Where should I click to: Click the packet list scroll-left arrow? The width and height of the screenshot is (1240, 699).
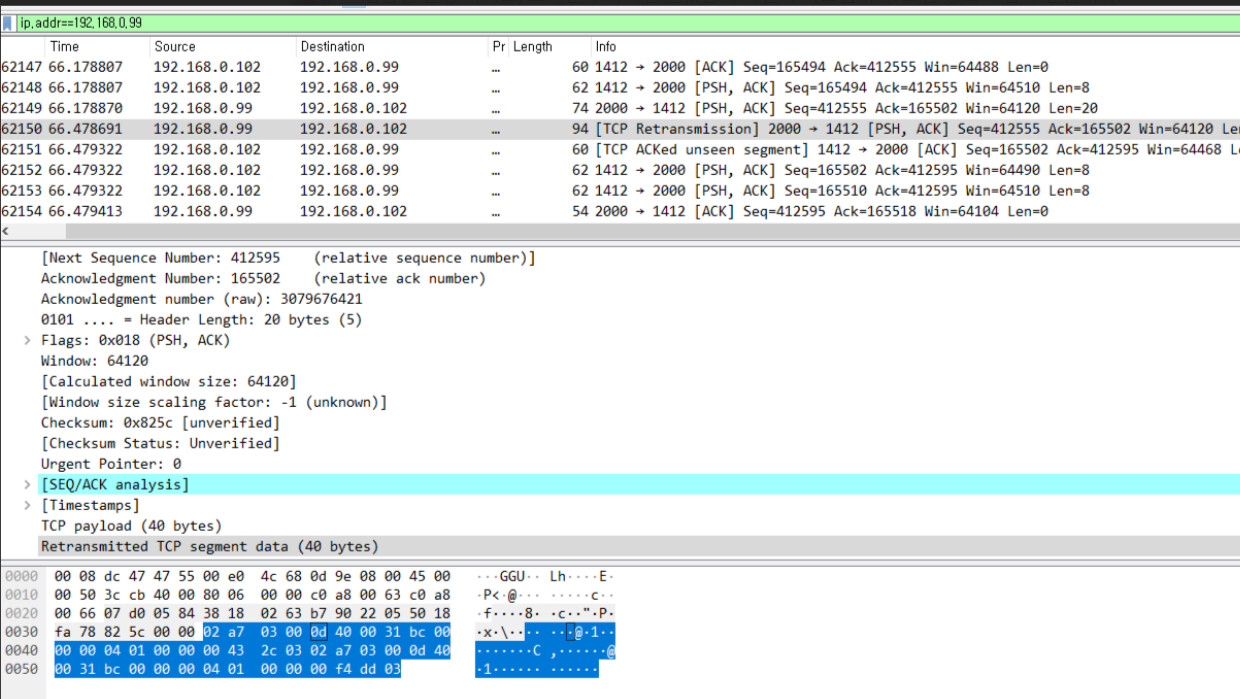tap(6, 231)
